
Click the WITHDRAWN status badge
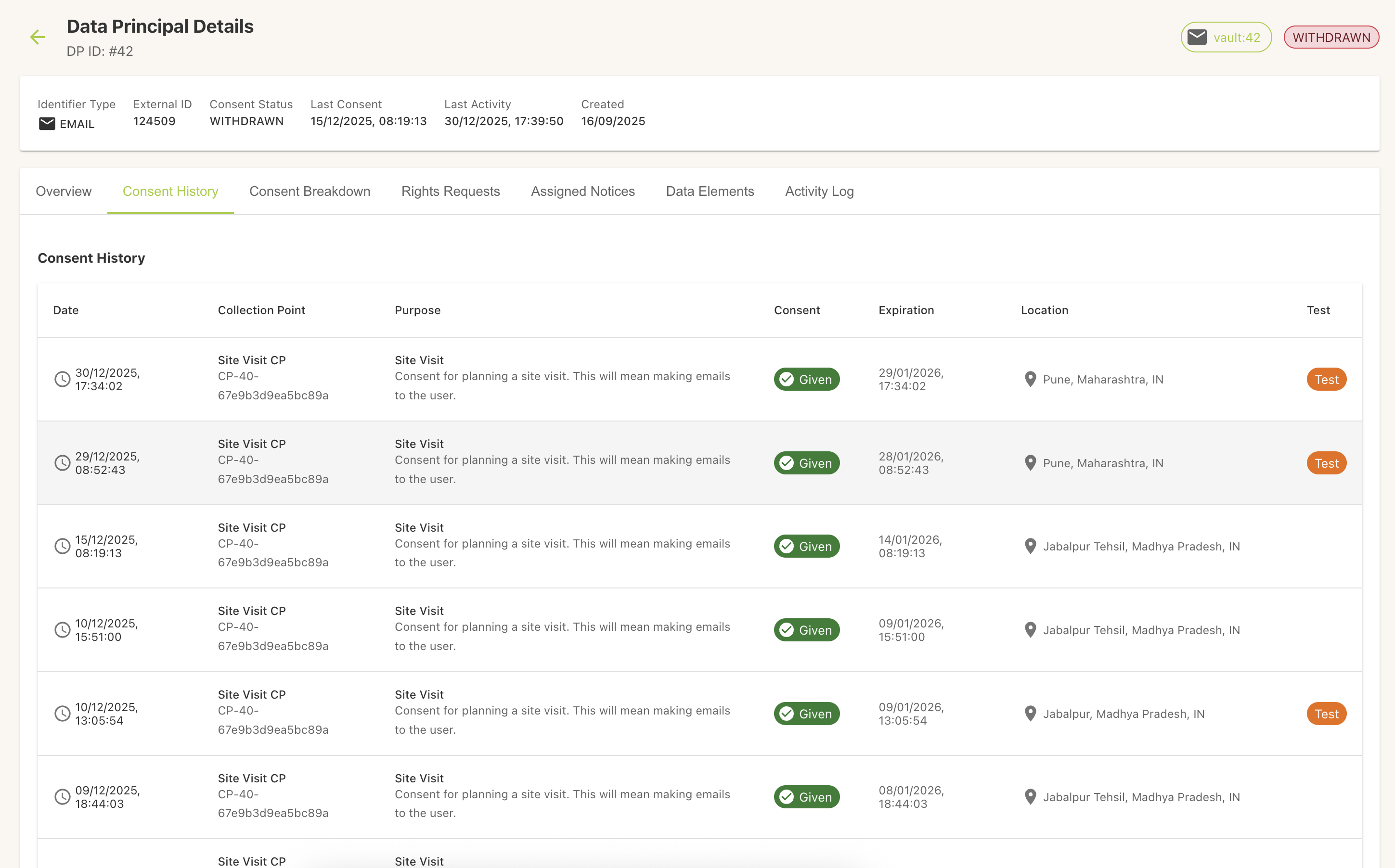(1330, 37)
